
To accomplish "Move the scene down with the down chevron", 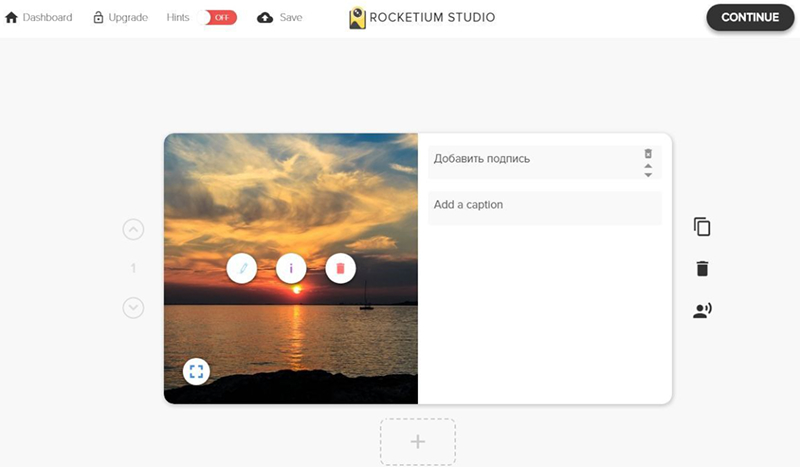I will tap(133, 307).
